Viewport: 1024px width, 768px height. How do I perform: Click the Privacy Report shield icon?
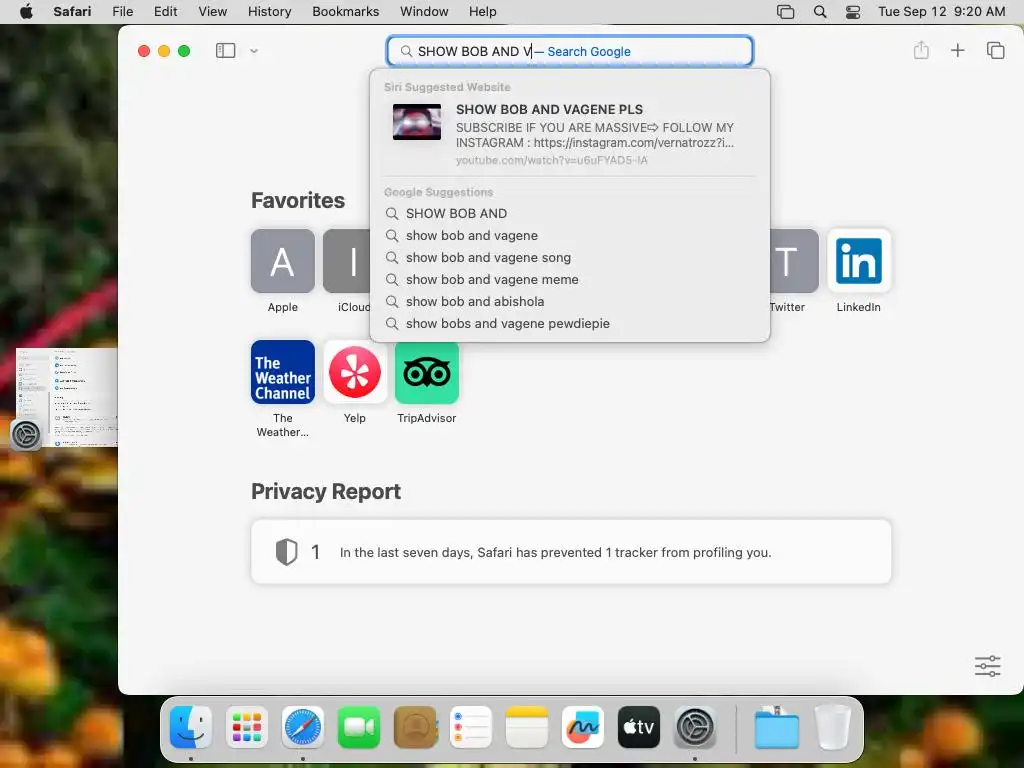coord(287,552)
